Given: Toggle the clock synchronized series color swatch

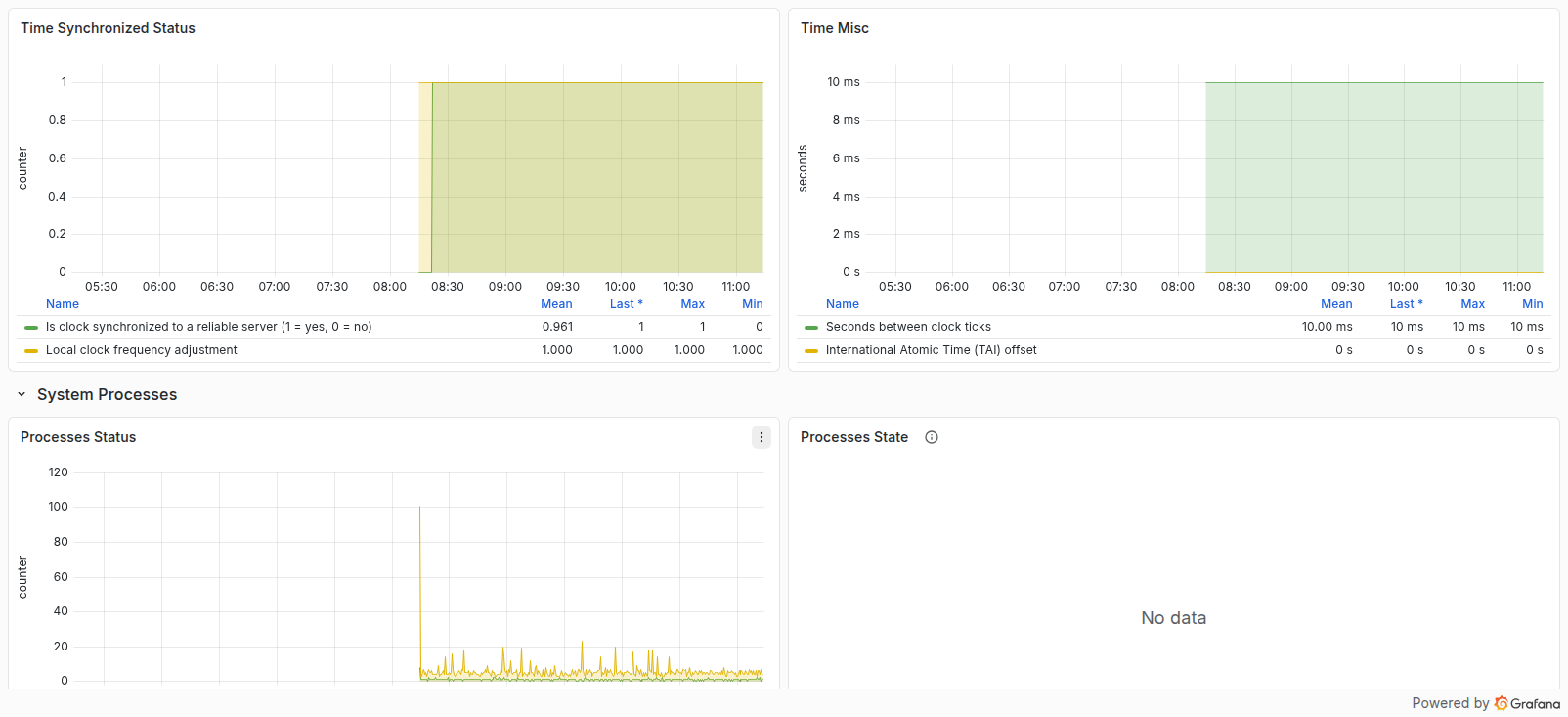Looking at the screenshot, I should pos(31,328).
